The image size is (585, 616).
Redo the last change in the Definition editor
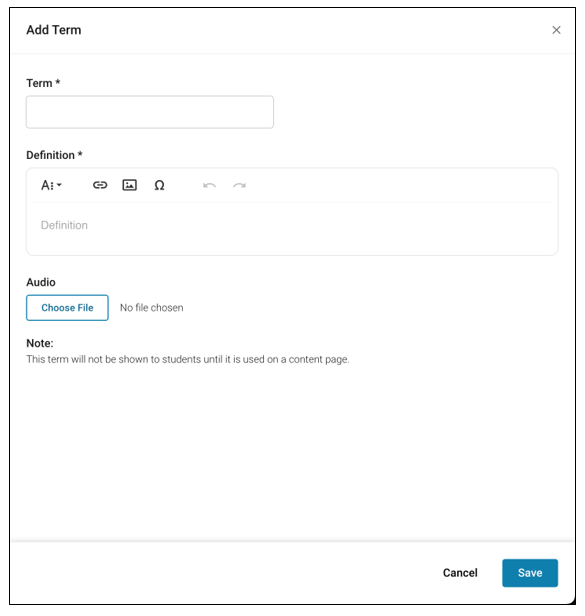point(239,185)
